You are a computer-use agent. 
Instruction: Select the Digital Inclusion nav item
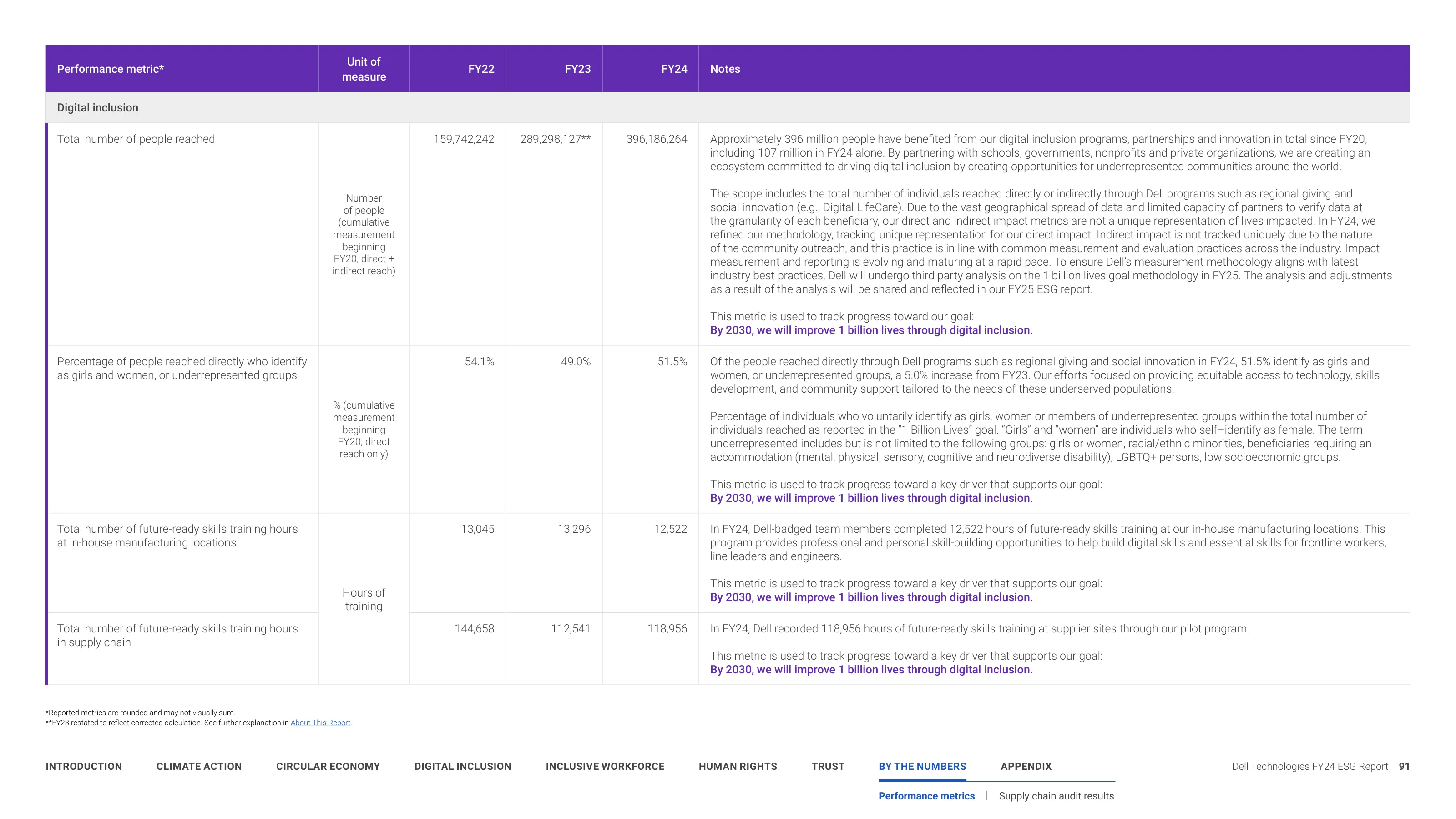click(x=462, y=766)
